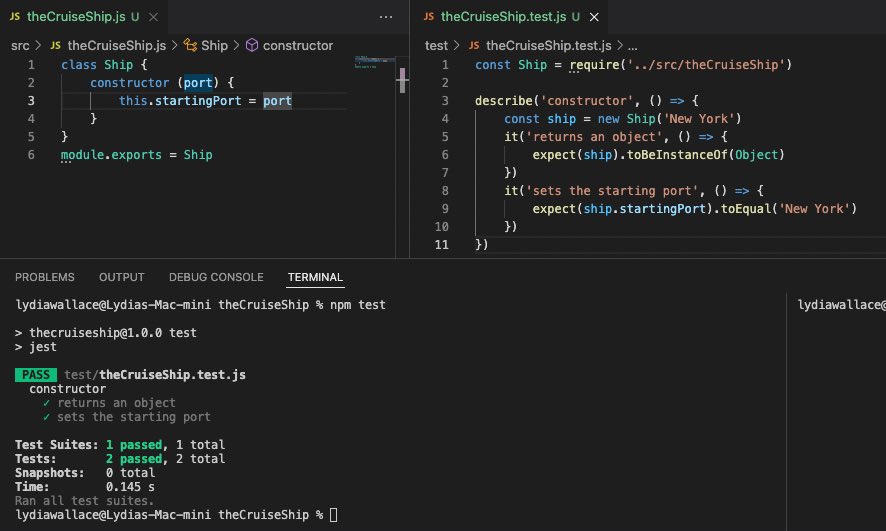Viewport: 886px width, 531px height.
Task: Click theCruiseShip.js in breadcrumb path
Action: [116, 45]
